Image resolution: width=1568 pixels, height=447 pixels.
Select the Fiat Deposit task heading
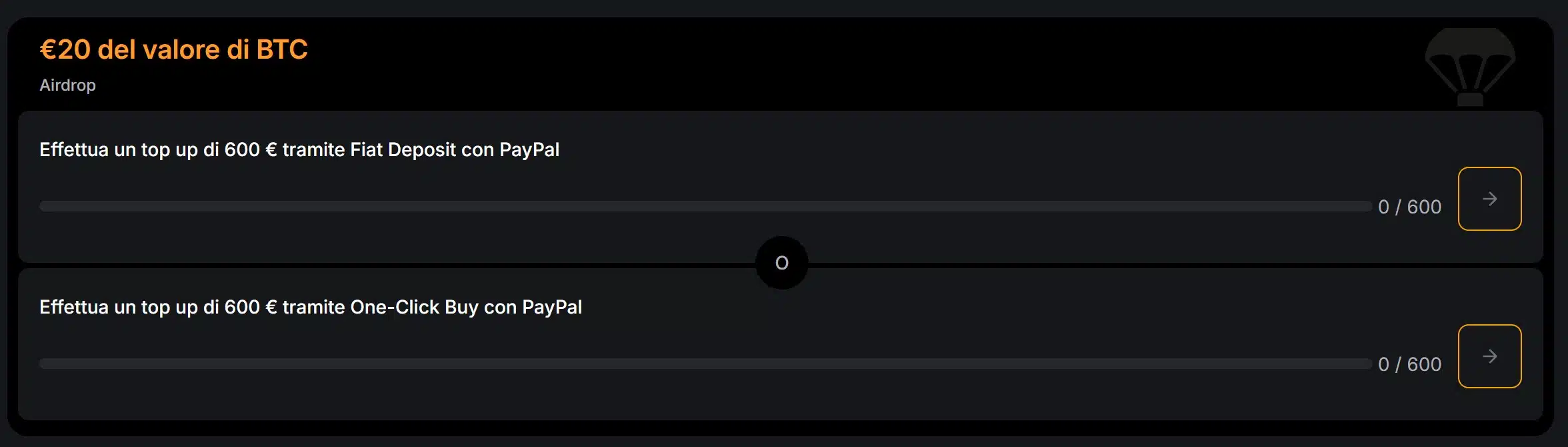tap(299, 149)
